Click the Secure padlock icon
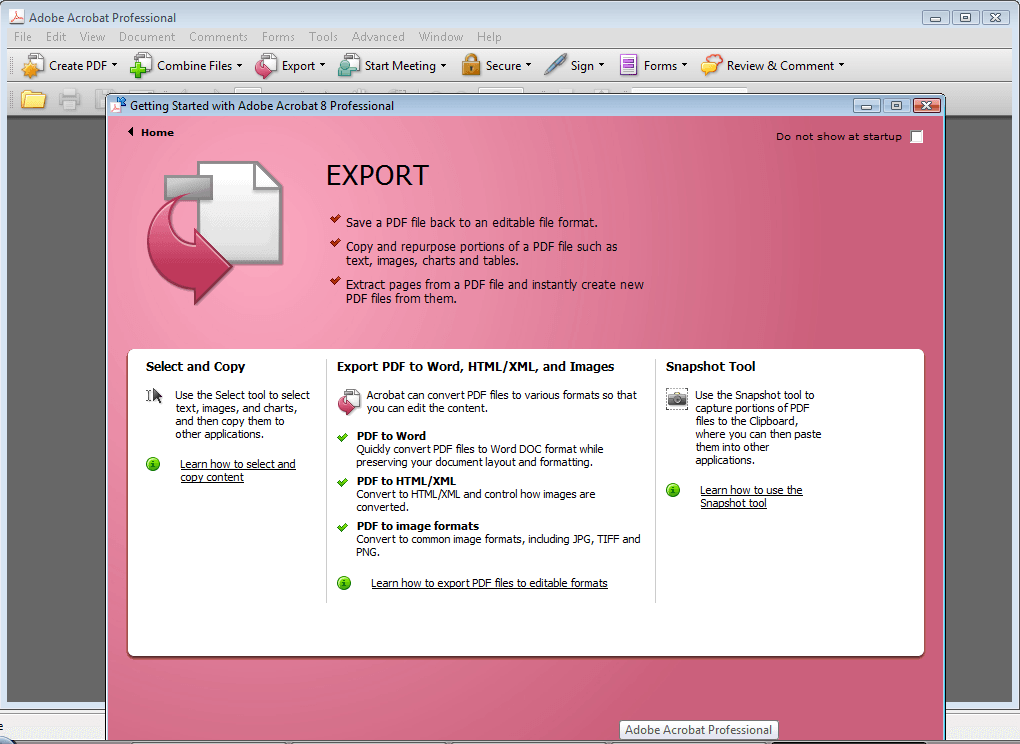Screen dimensions: 1020x744 pos(470,65)
